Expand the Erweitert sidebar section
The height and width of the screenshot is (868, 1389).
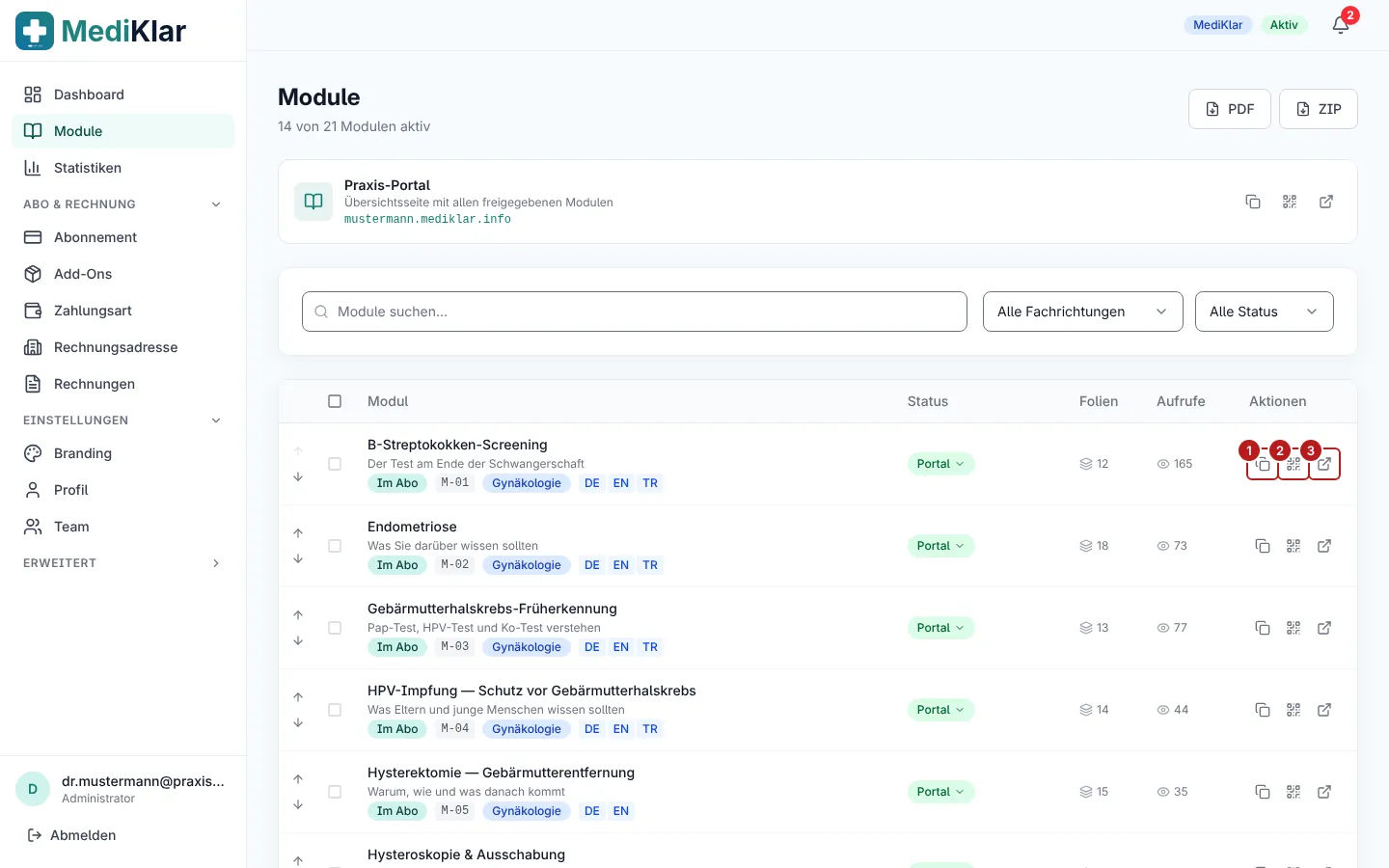[123, 563]
